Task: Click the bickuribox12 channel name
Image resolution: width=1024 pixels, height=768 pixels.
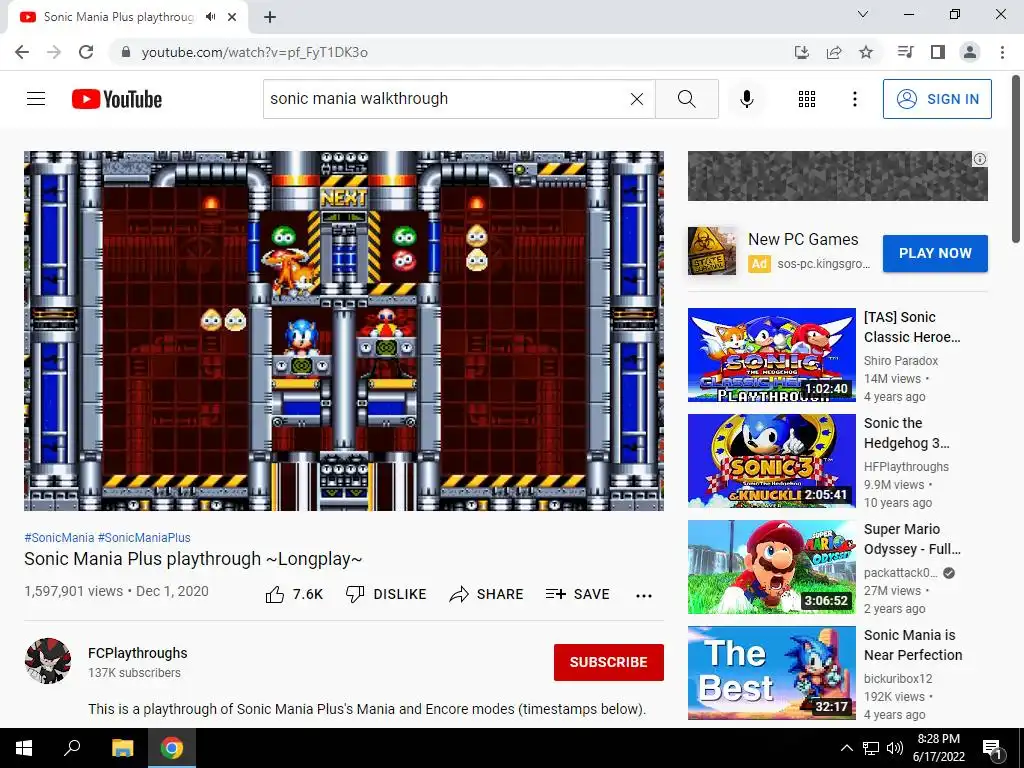Action: point(898,679)
